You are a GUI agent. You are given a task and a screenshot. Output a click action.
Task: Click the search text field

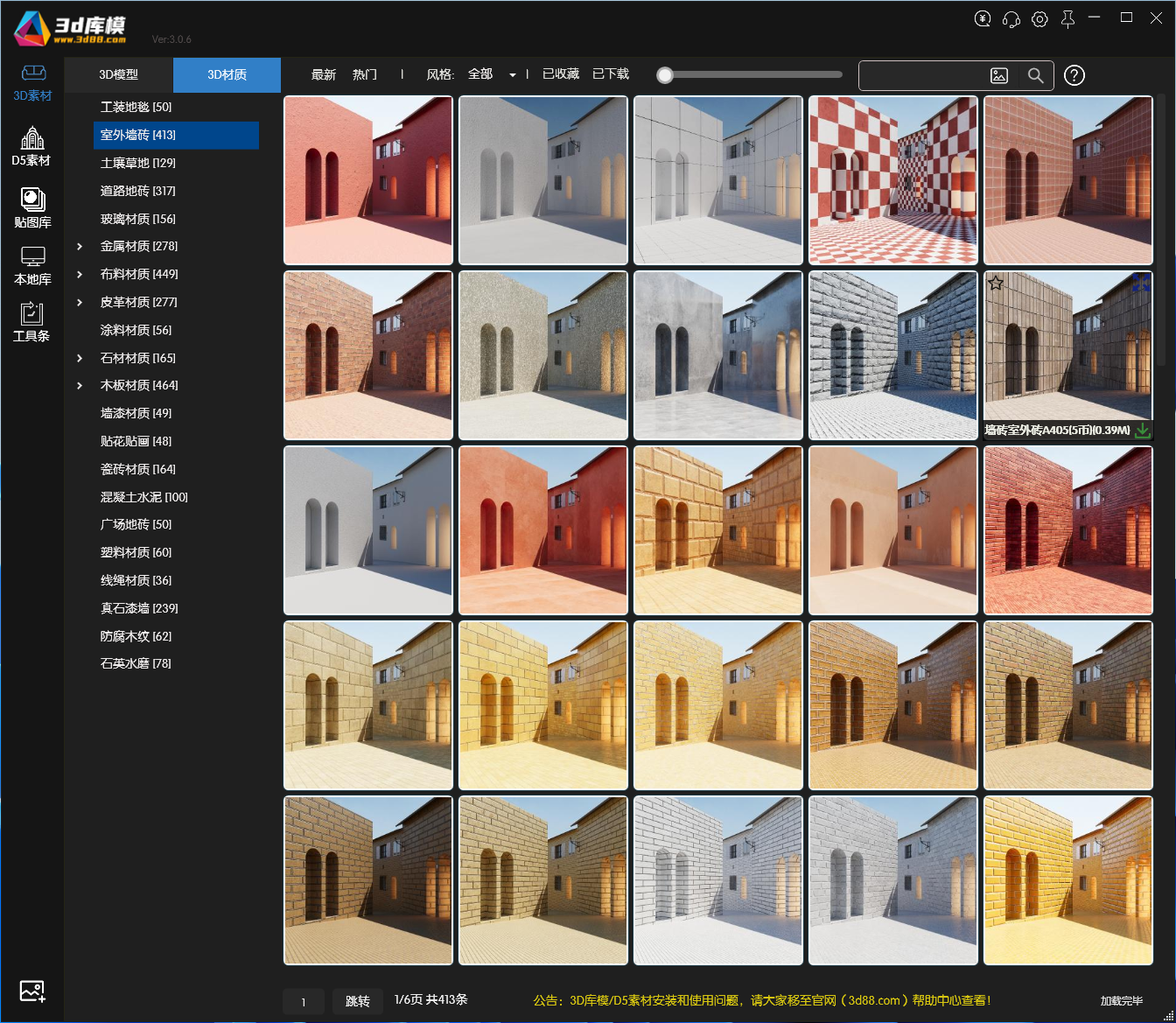[x=922, y=76]
